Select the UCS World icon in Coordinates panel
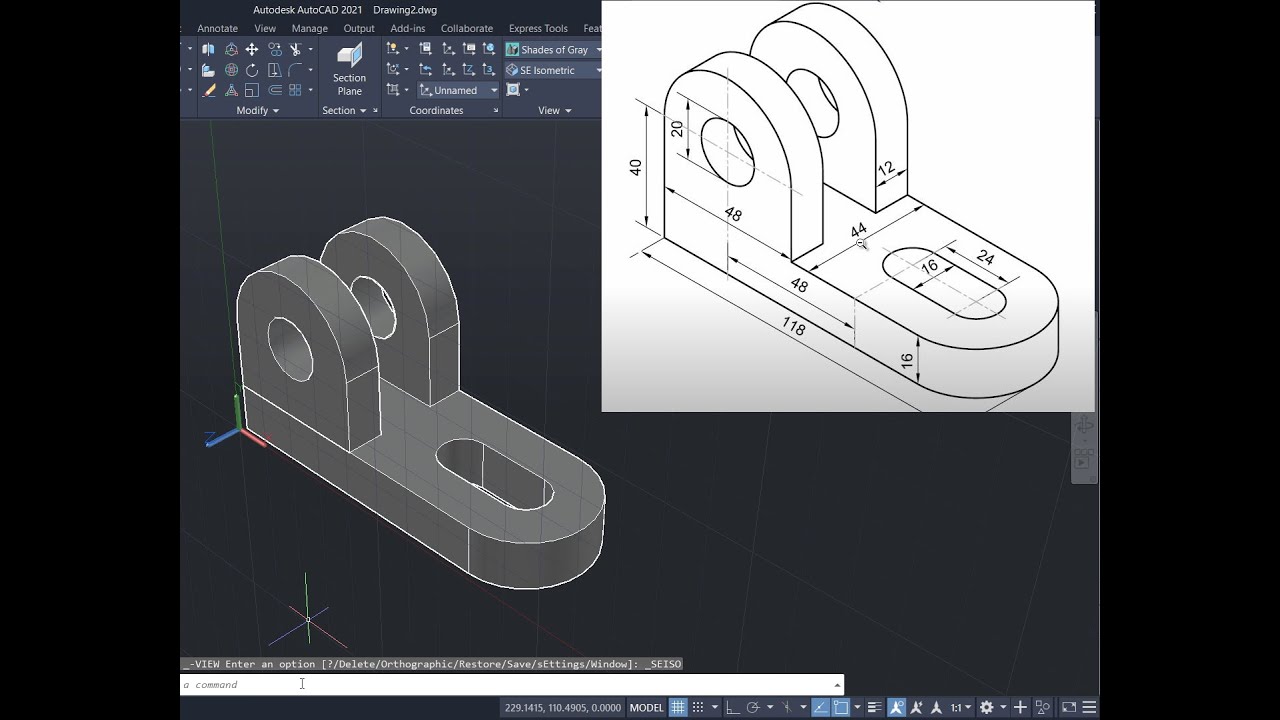The height and width of the screenshot is (720, 1280). pos(488,48)
